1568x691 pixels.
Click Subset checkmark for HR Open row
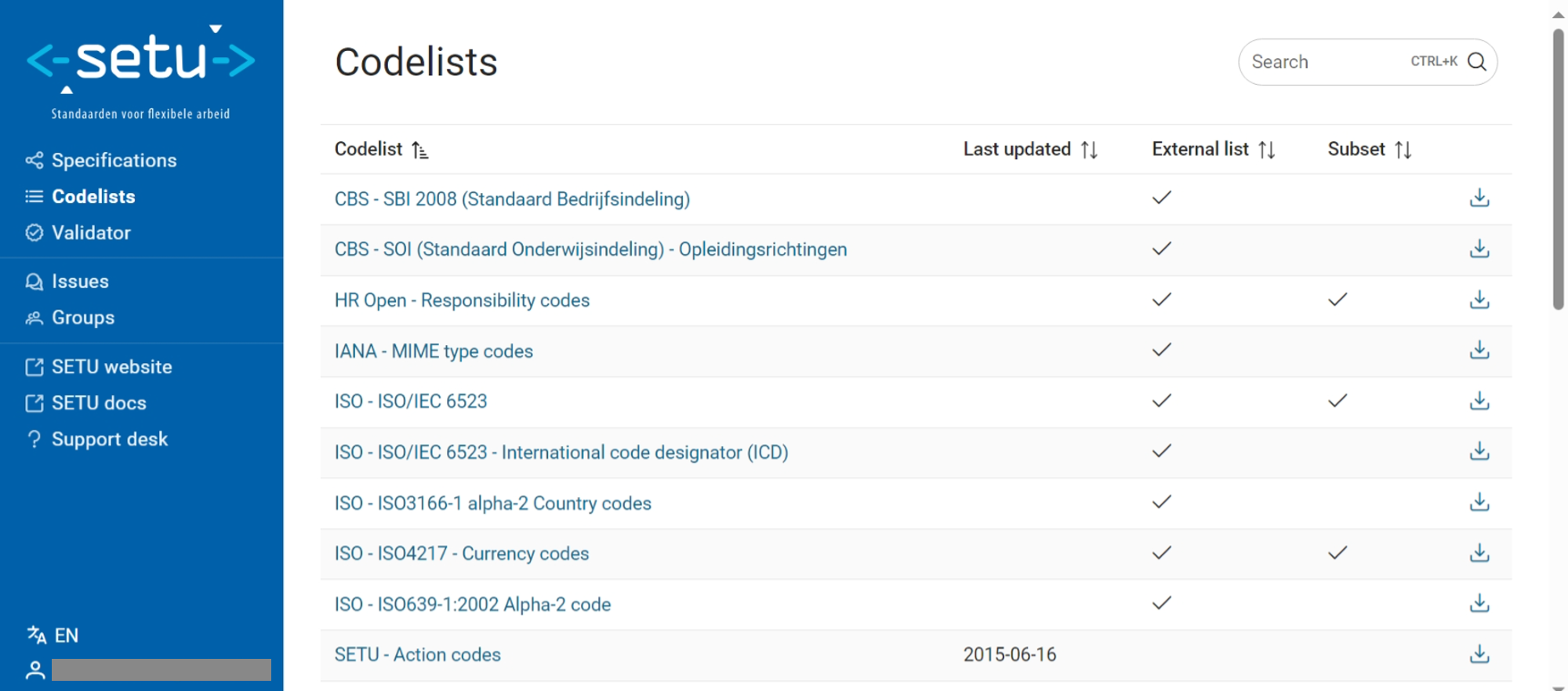pos(1338,300)
